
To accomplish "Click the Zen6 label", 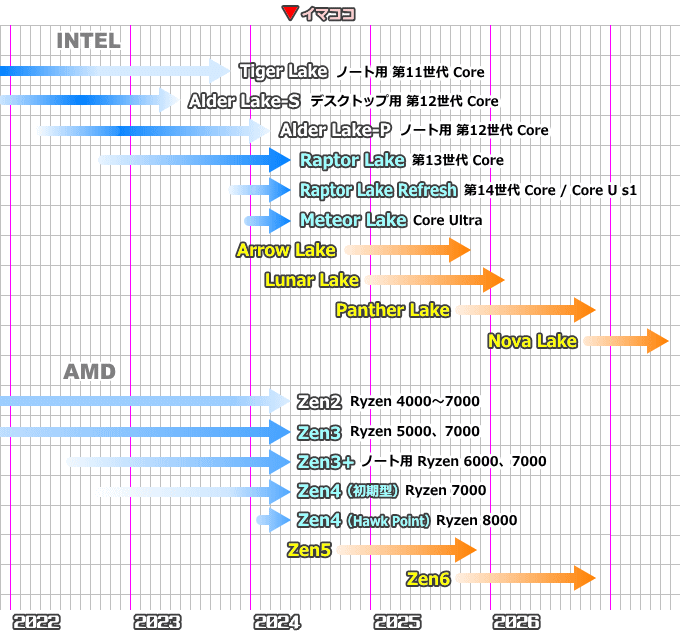I will 428,579.
